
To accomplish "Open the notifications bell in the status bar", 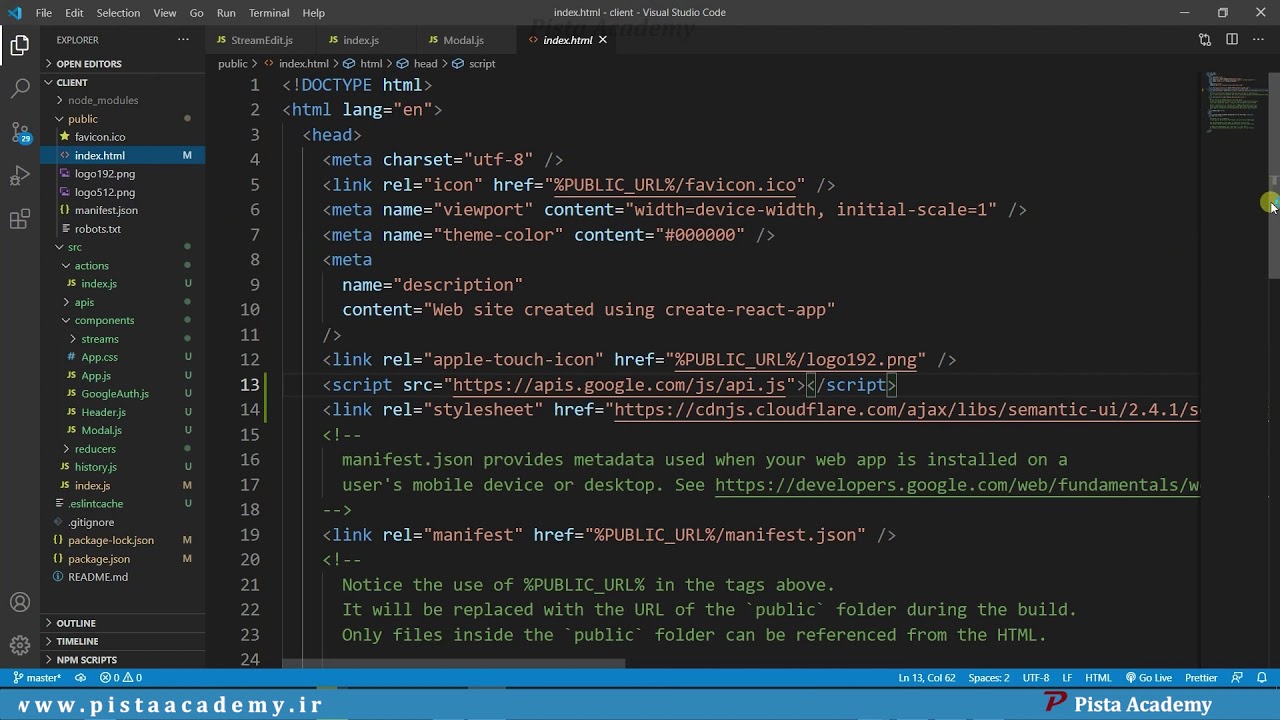I will 1262,678.
